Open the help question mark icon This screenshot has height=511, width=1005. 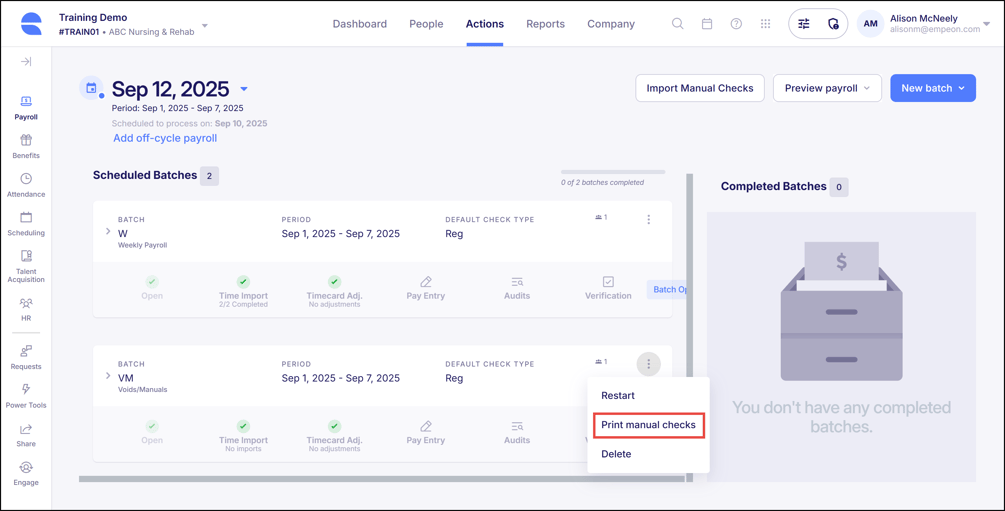(736, 24)
